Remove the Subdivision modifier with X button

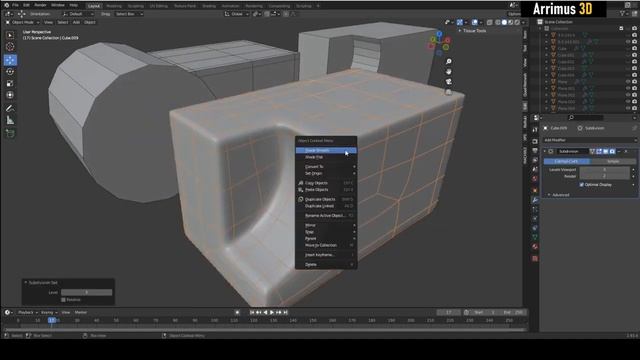tap(626, 151)
